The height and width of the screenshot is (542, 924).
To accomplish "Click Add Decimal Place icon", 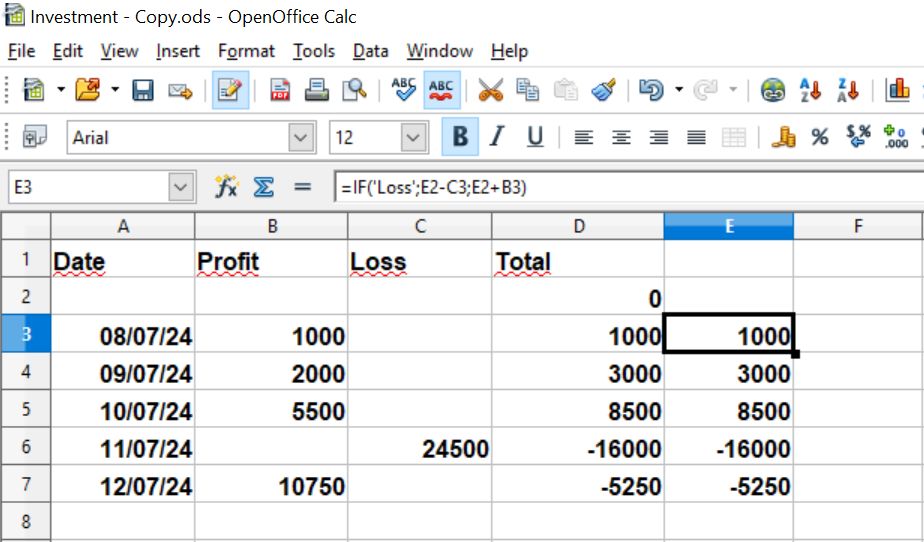I will (x=896, y=137).
